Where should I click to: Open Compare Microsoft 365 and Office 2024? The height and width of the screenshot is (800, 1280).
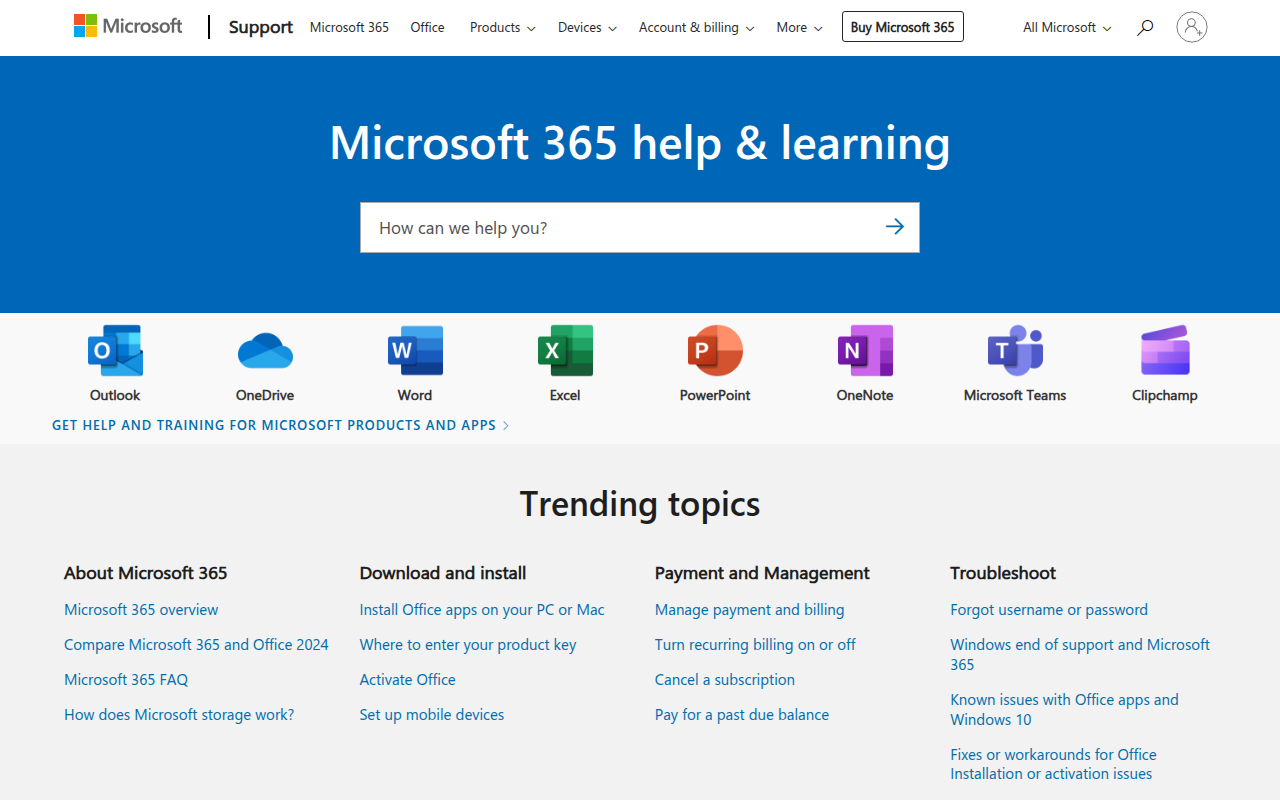tap(196, 645)
